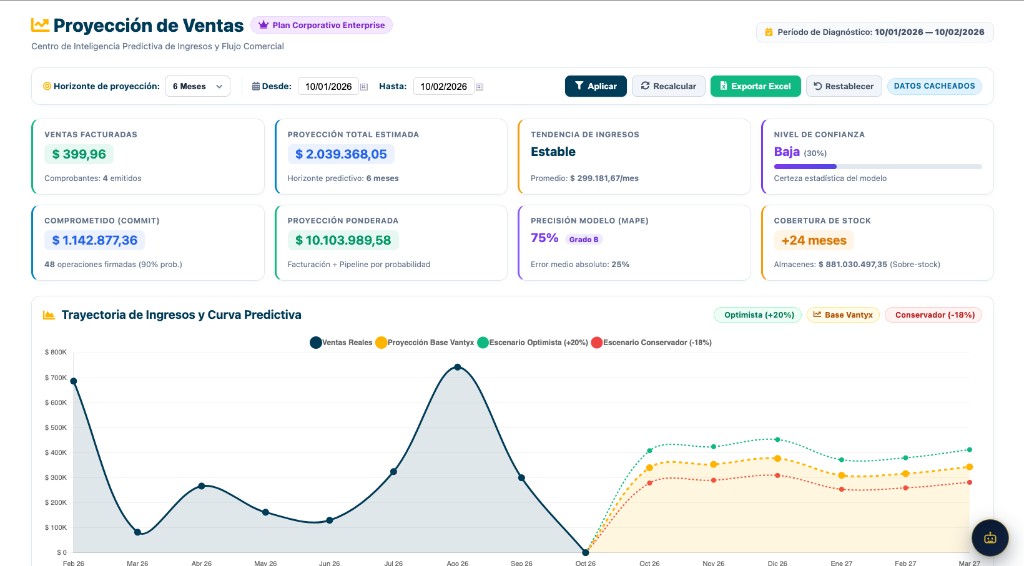The height and width of the screenshot is (566, 1024).
Task: Select the Base Vantyx scenario pill
Action: tap(843, 315)
